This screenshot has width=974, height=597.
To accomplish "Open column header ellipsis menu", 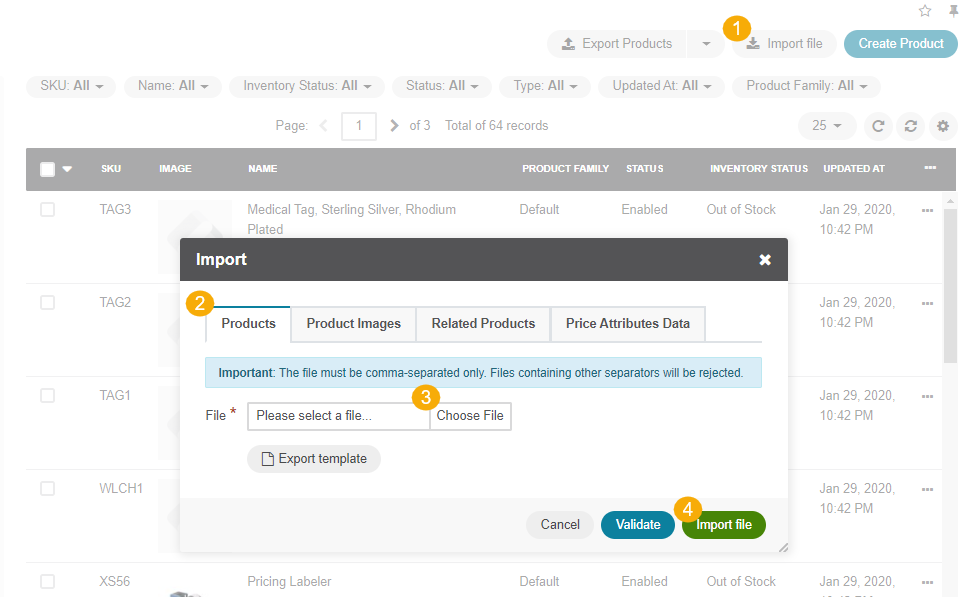I will point(930,168).
